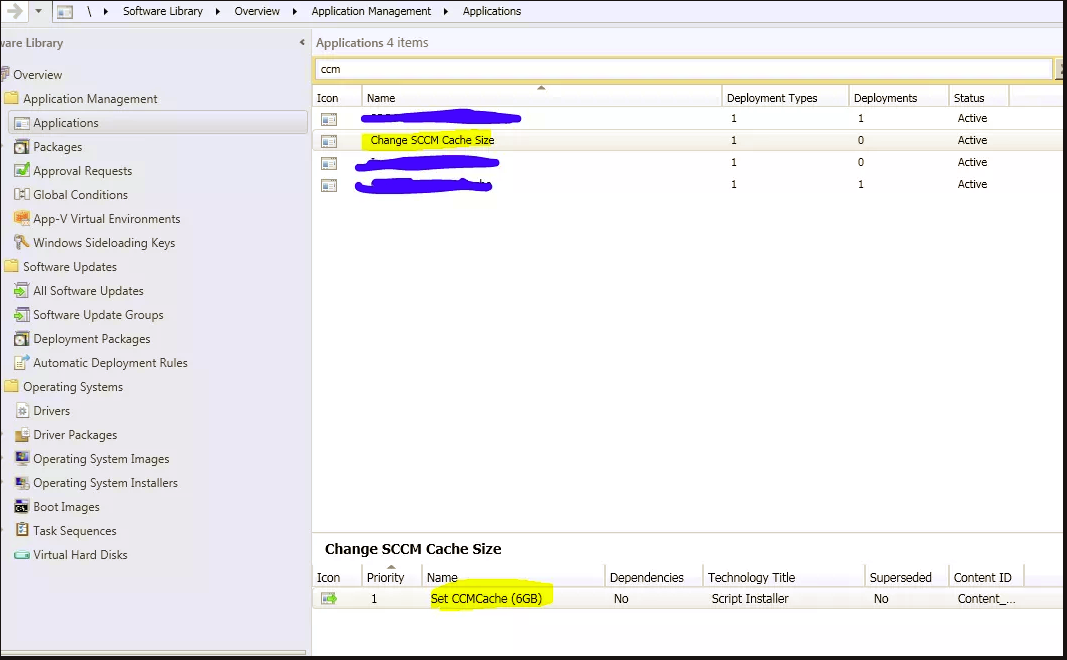This screenshot has height=660, width=1067.
Task: Open the Overview node
Action: click(37, 75)
